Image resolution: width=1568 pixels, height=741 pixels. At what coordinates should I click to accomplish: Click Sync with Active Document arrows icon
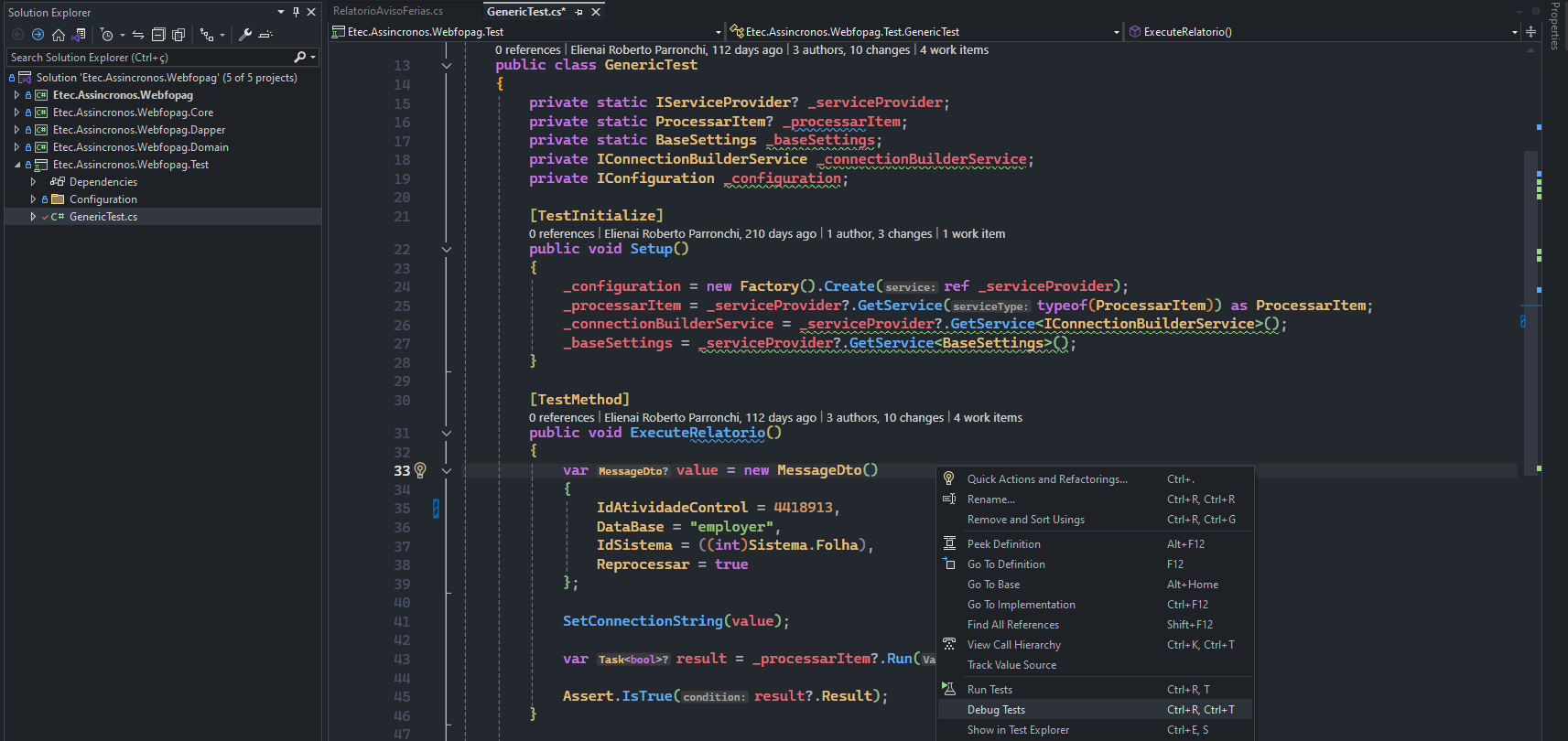click(138, 35)
